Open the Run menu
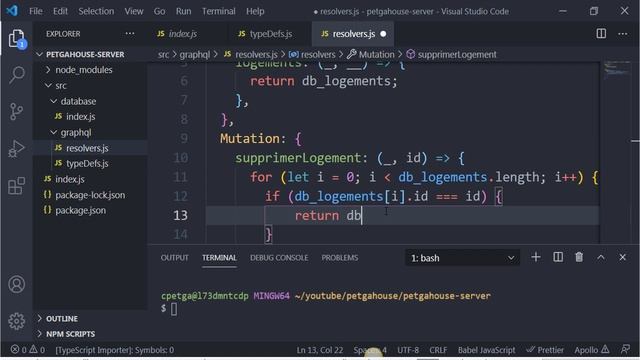This screenshot has height=360, width=640. [183, 11]
